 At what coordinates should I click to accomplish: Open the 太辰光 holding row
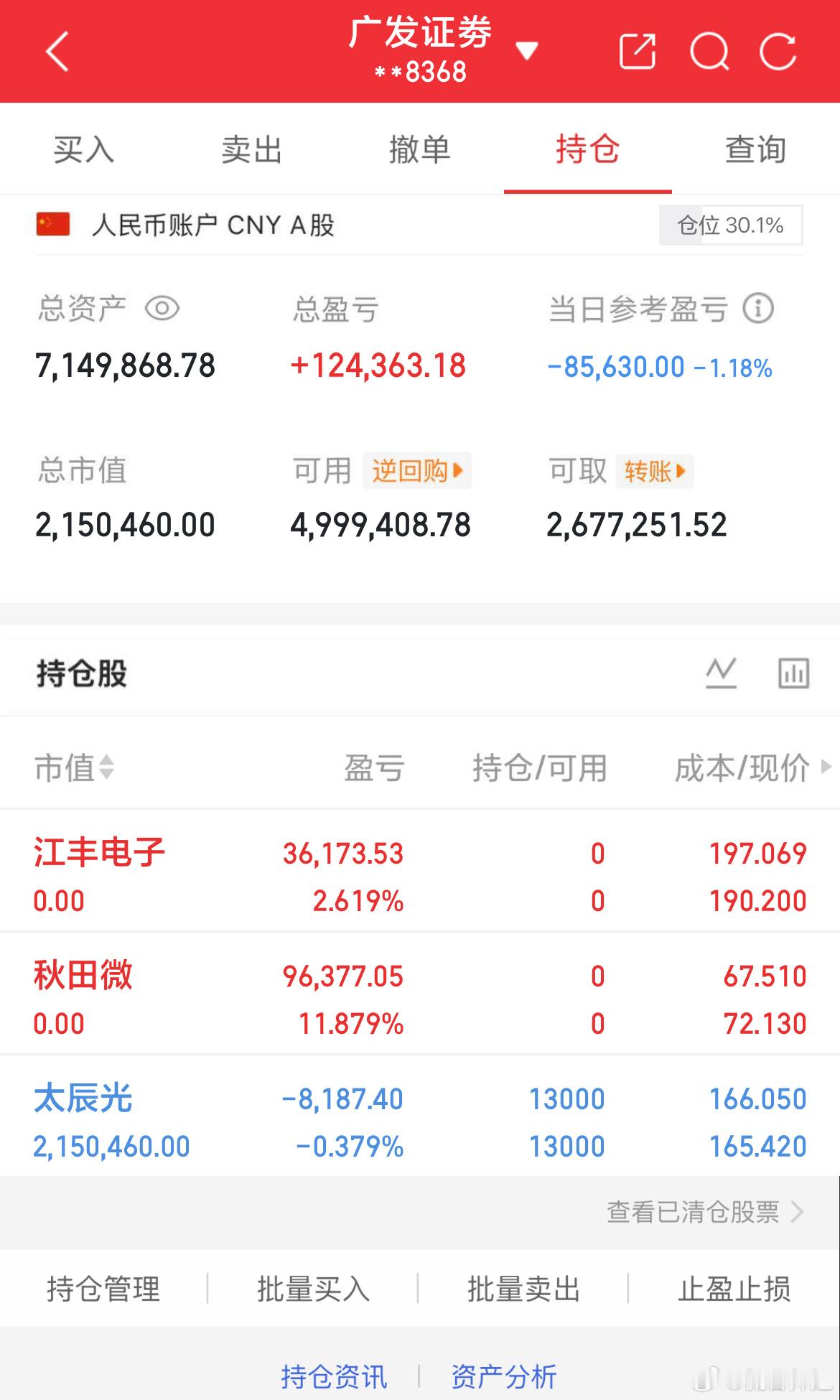(420, 1117)
